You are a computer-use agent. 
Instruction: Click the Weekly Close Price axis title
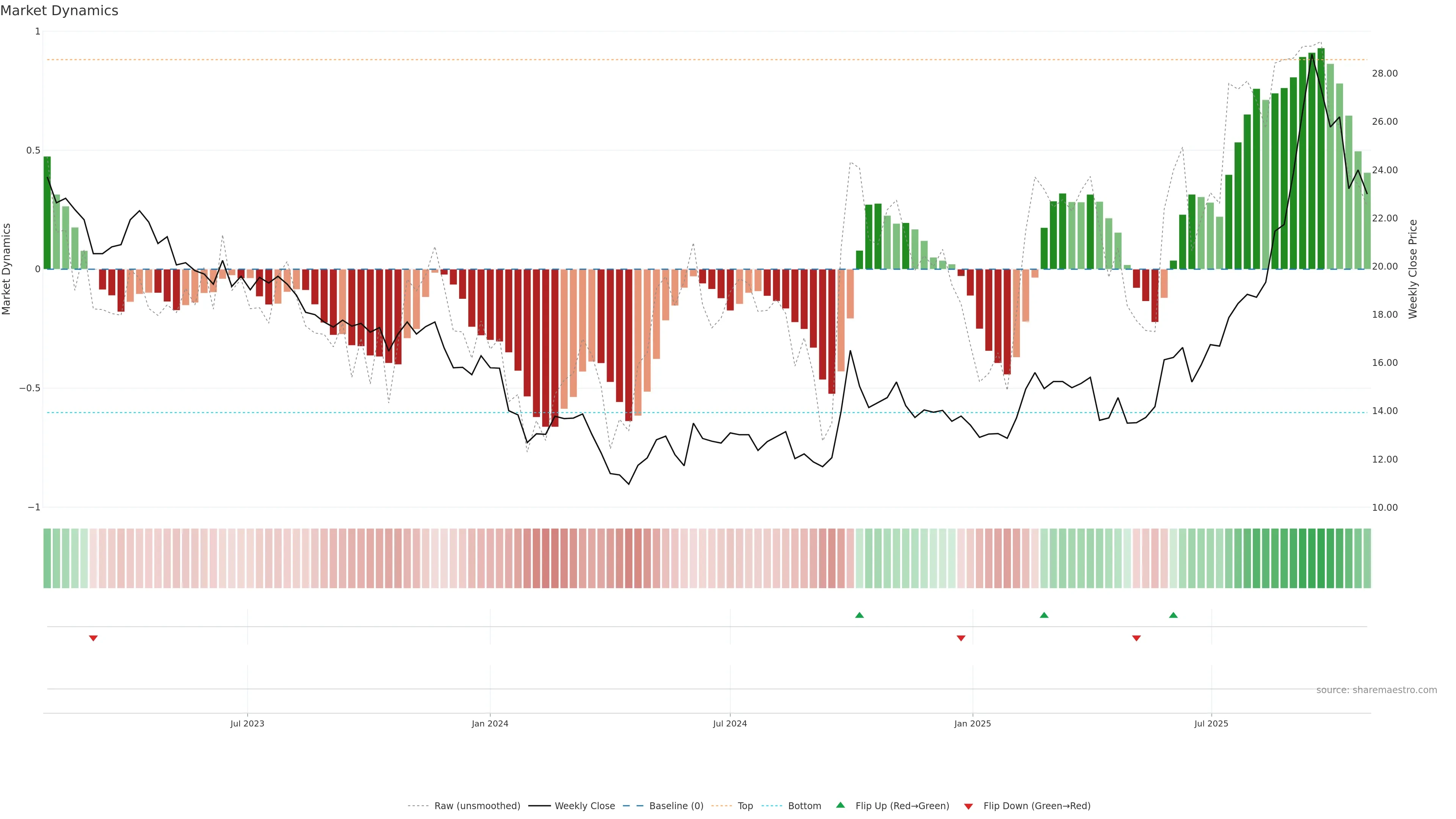coord(1412,269)
